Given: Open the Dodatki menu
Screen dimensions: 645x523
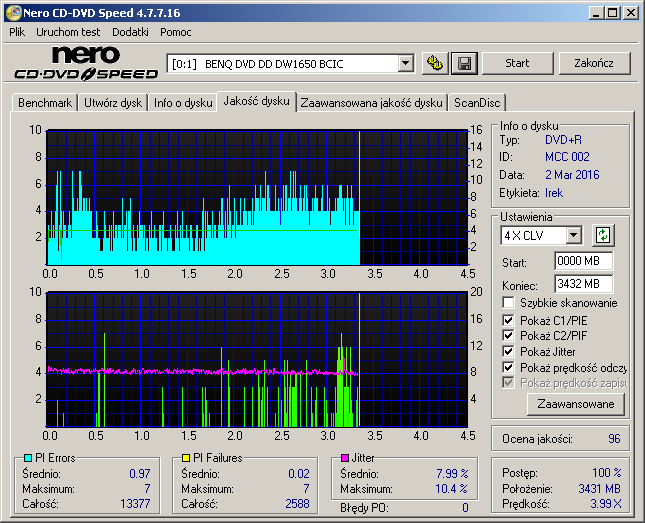Looking at the screenshot, I should click(x=130, y=32).
